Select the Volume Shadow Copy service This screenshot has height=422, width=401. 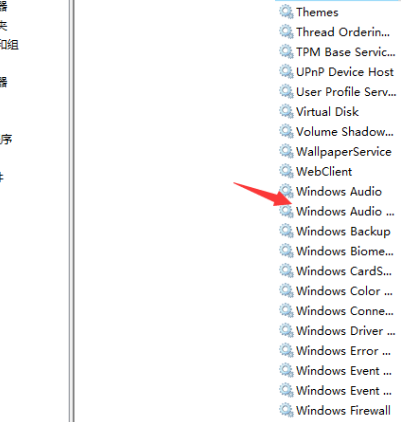click(x=345, y=132)
